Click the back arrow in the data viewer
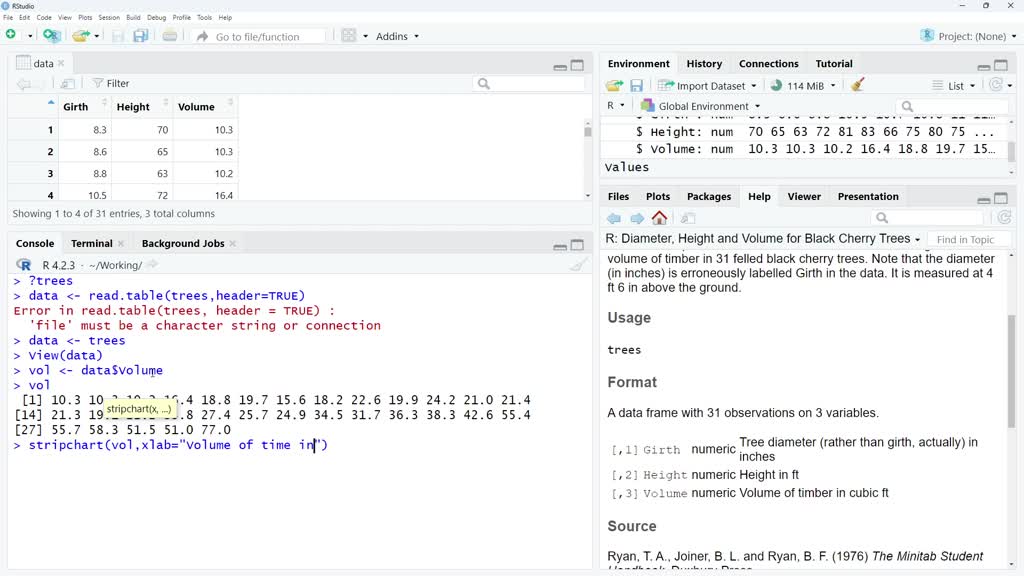This screenshot has width=1024, height=576. coord(24,84)
